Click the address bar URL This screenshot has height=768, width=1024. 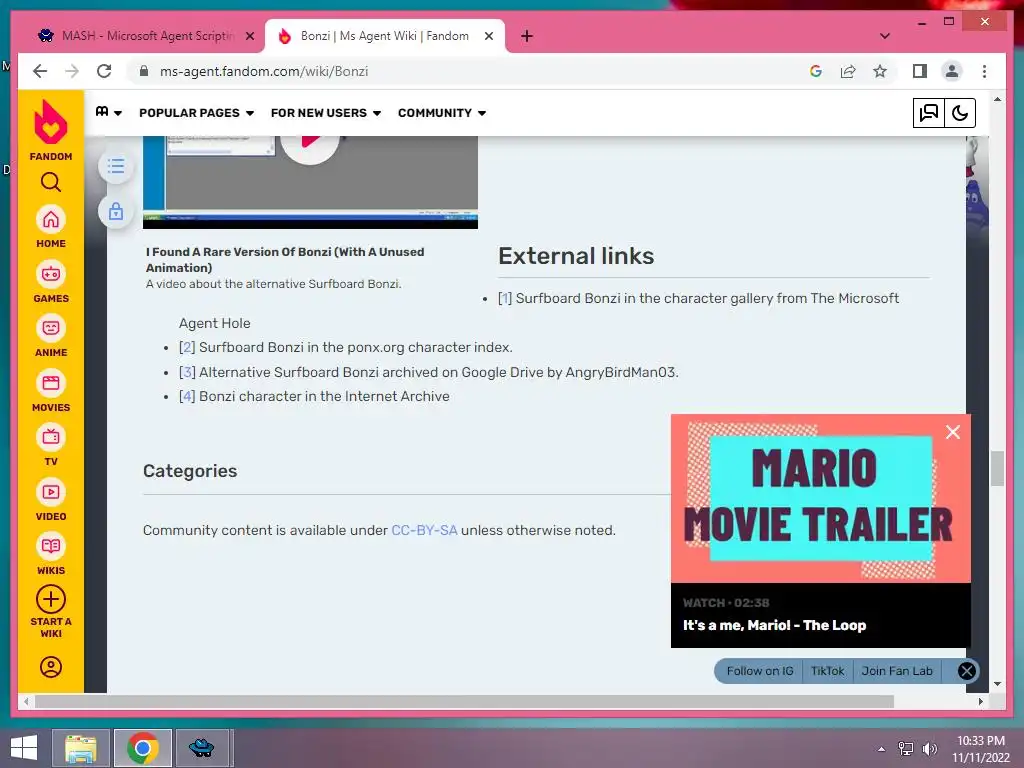[264, 71]
